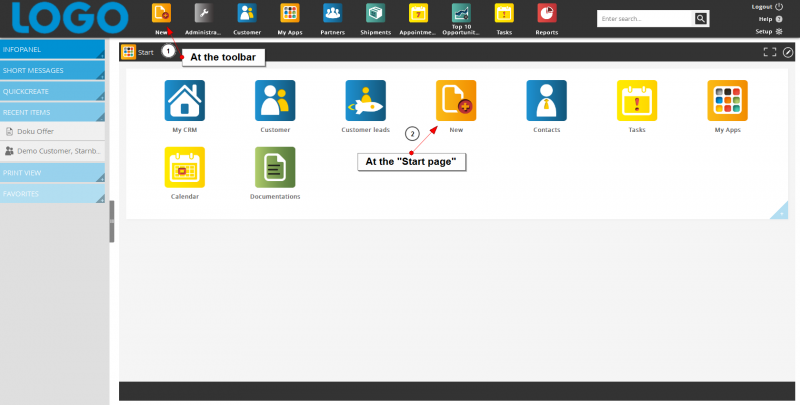Open Top 10 Opportunities chart icon
Image resolution: width=800 pixels, height=405 pixels.
(461, 14)
